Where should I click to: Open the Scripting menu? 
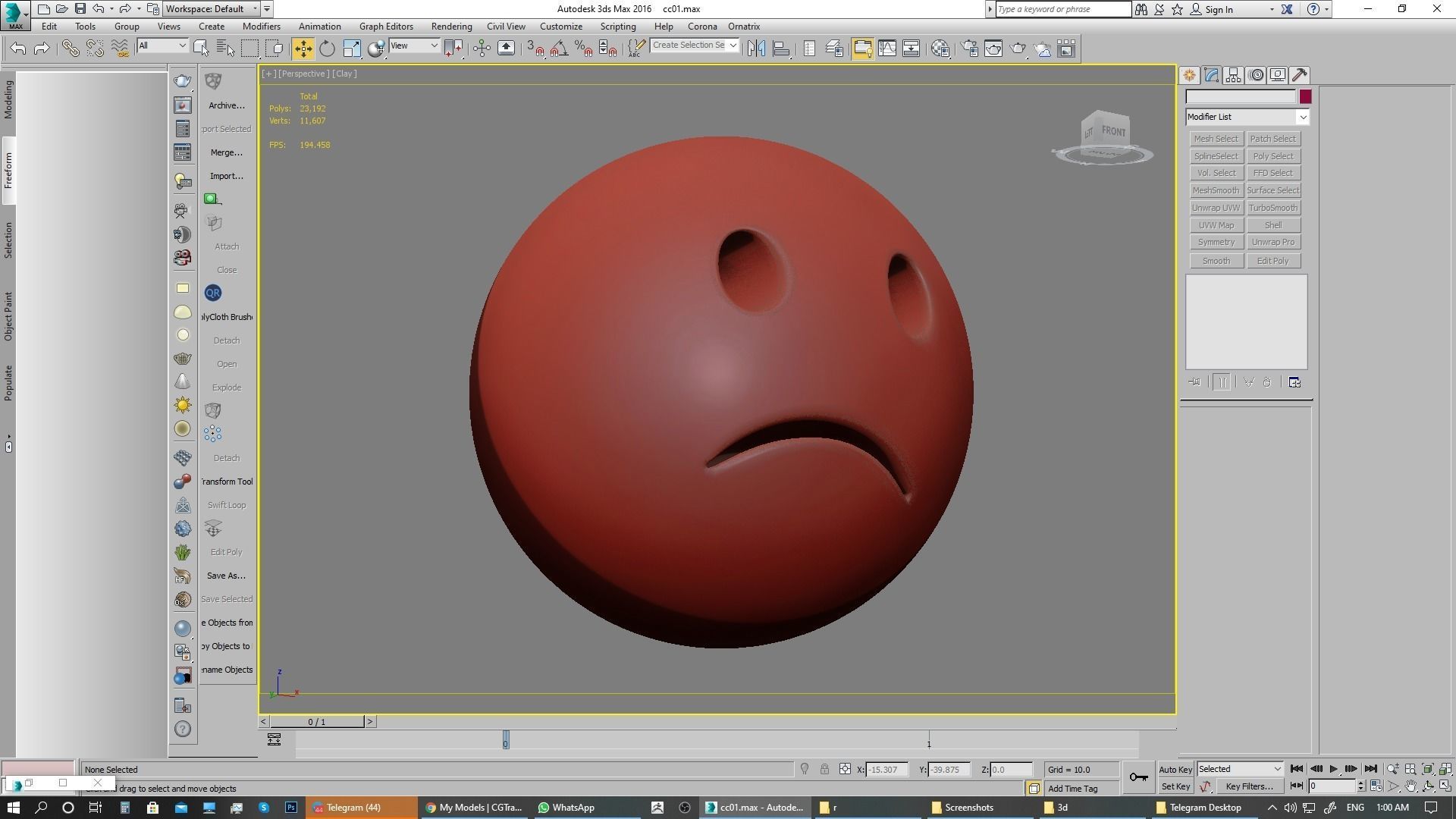tap(618, 27)
